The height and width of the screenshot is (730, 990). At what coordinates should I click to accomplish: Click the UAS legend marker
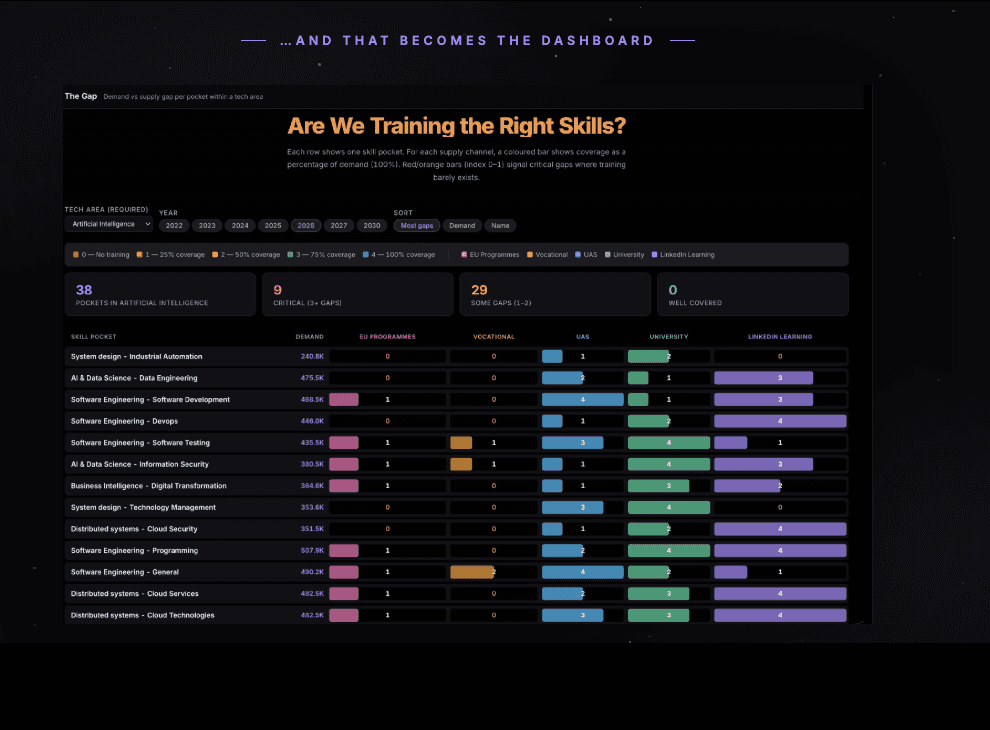coord(578,254)
